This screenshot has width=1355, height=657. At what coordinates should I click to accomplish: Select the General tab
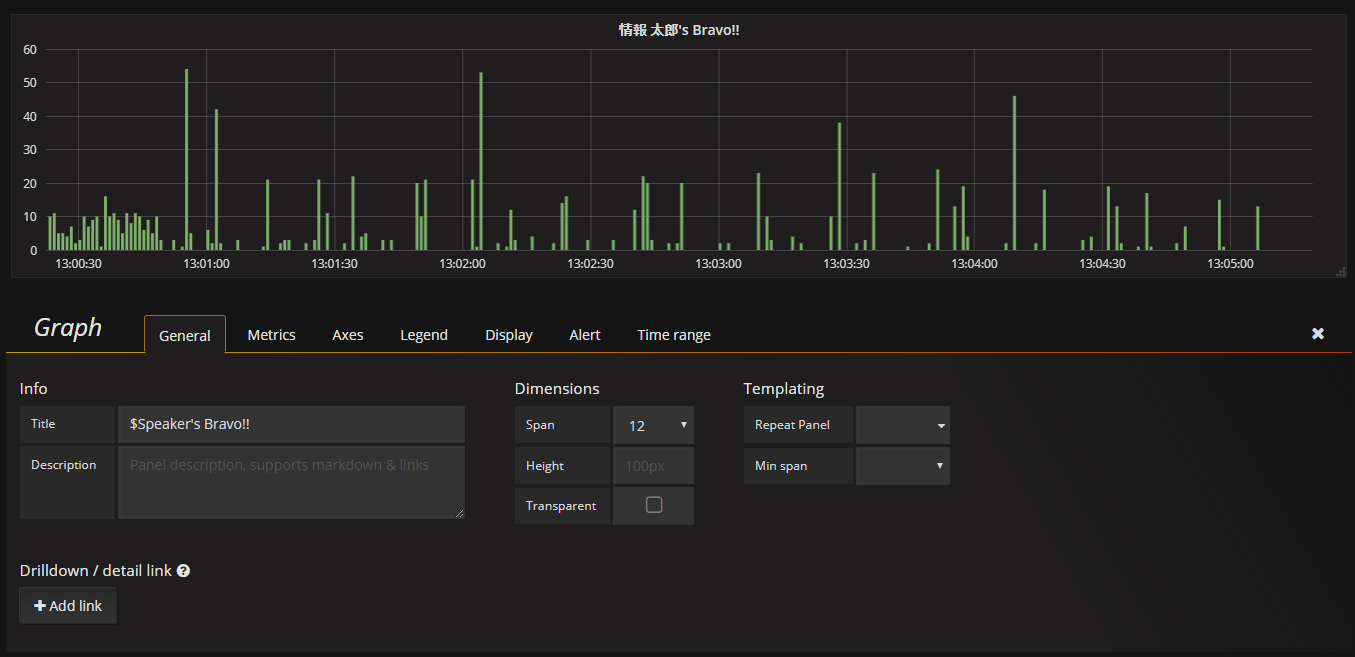point(185,336)
